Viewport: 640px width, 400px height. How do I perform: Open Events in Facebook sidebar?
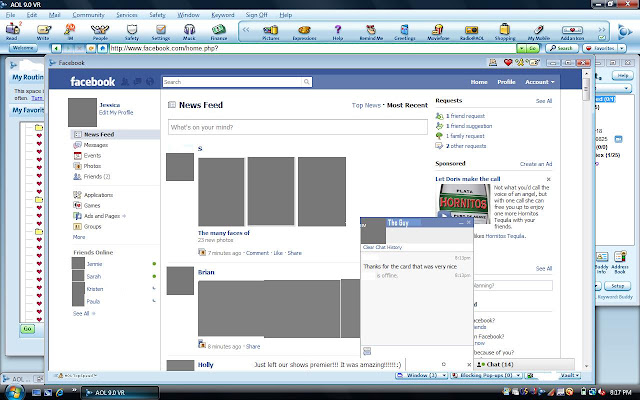click(92, 156)
